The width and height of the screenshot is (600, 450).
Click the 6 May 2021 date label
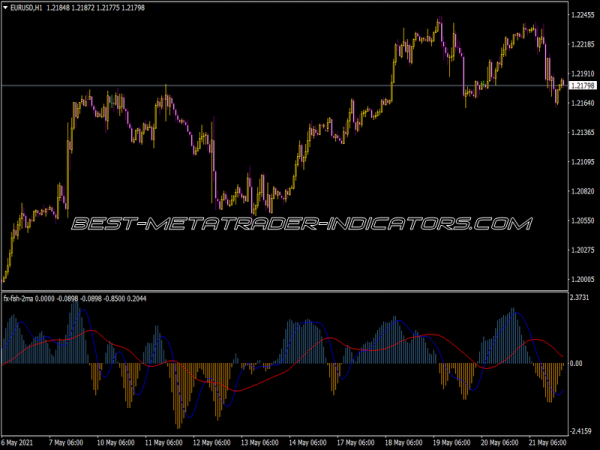20,441
